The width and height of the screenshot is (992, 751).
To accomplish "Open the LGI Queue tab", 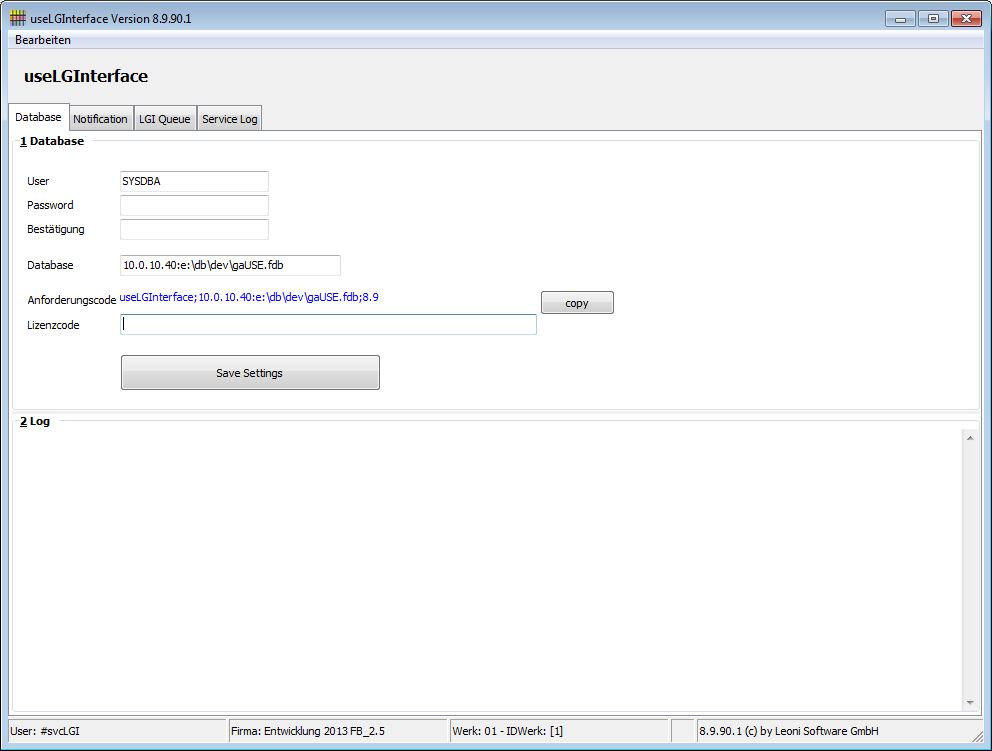I will click(x=165, y=119).
